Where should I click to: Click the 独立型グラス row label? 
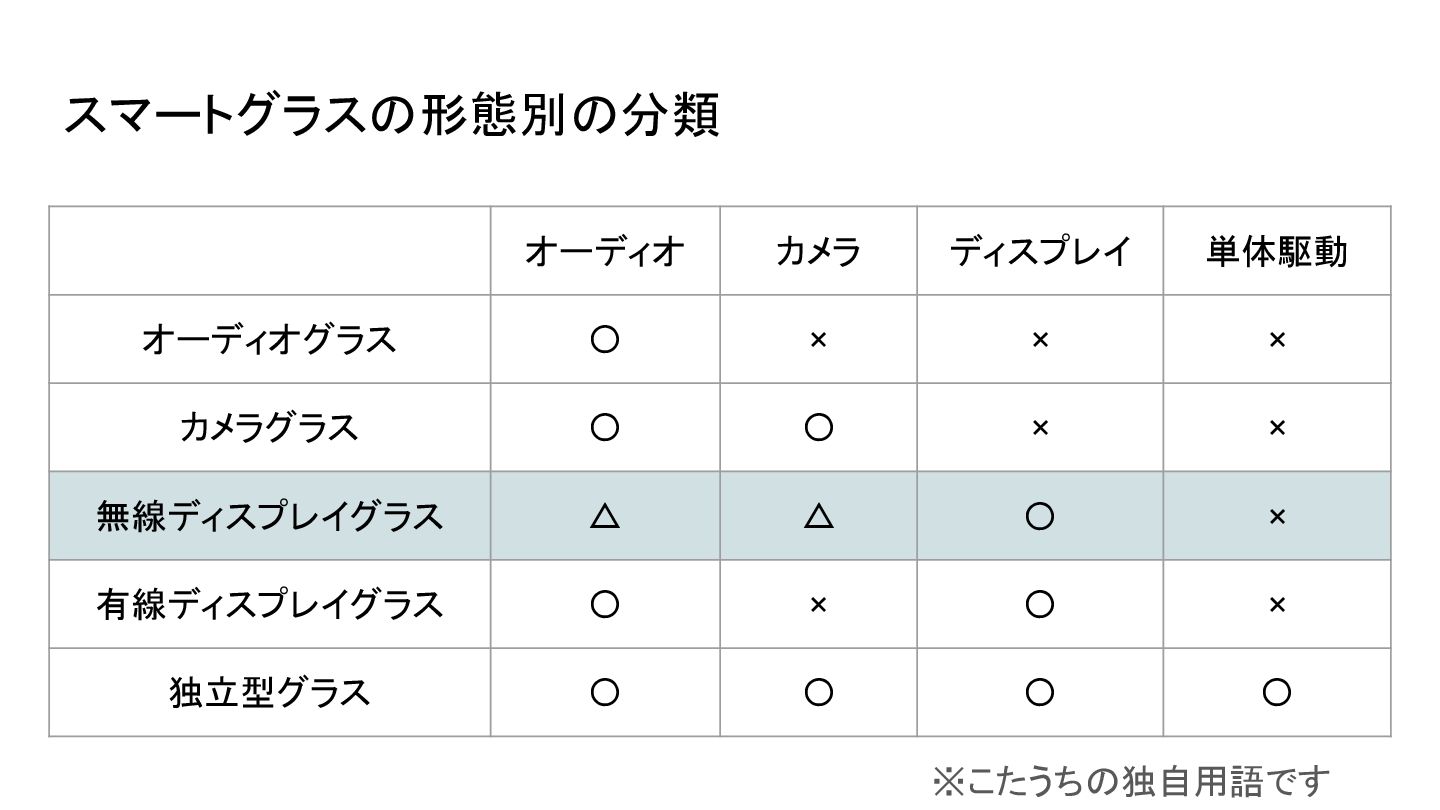pyautogui.click(x=269, y=692)
